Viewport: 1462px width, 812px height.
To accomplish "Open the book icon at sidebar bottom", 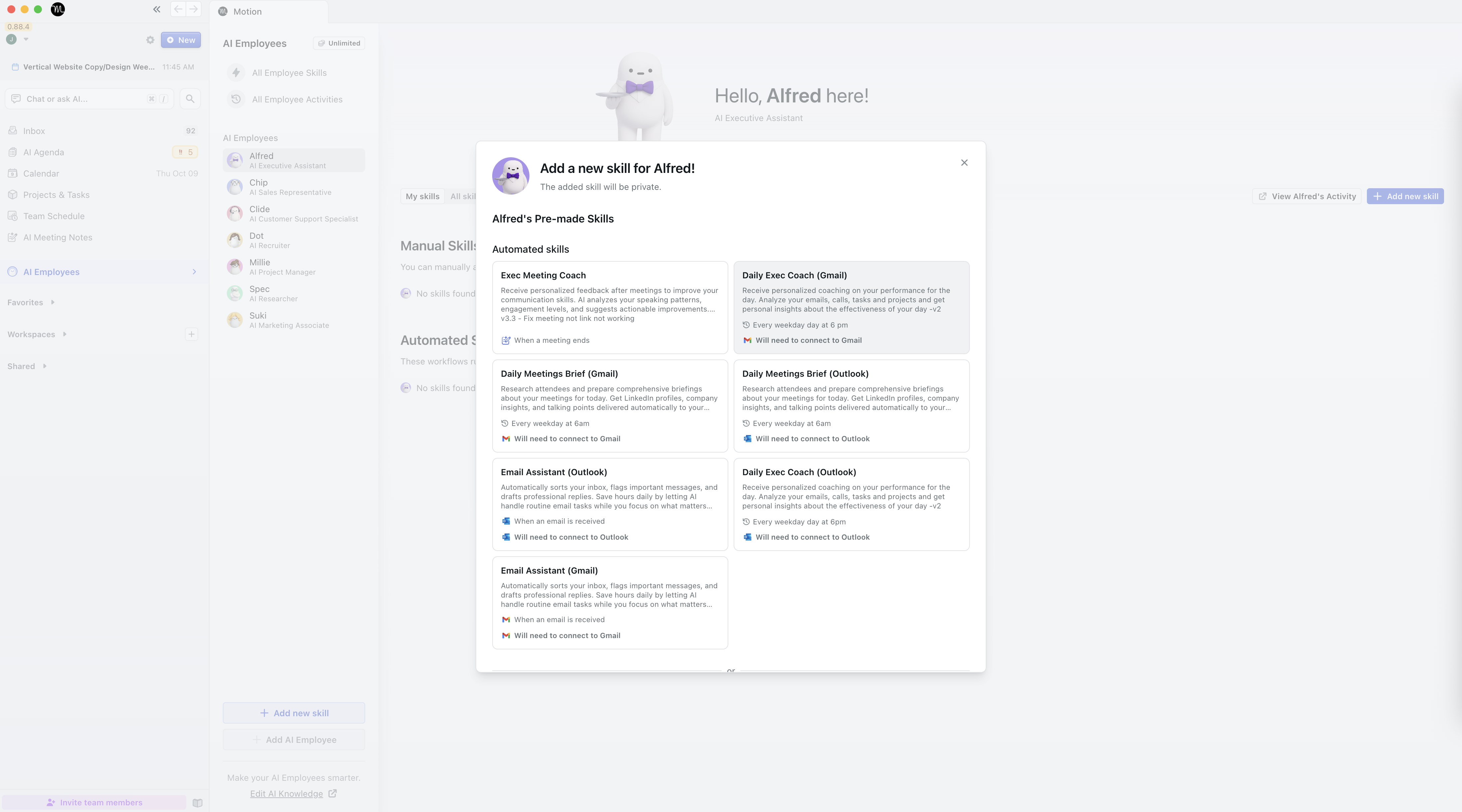I will 198,802.
